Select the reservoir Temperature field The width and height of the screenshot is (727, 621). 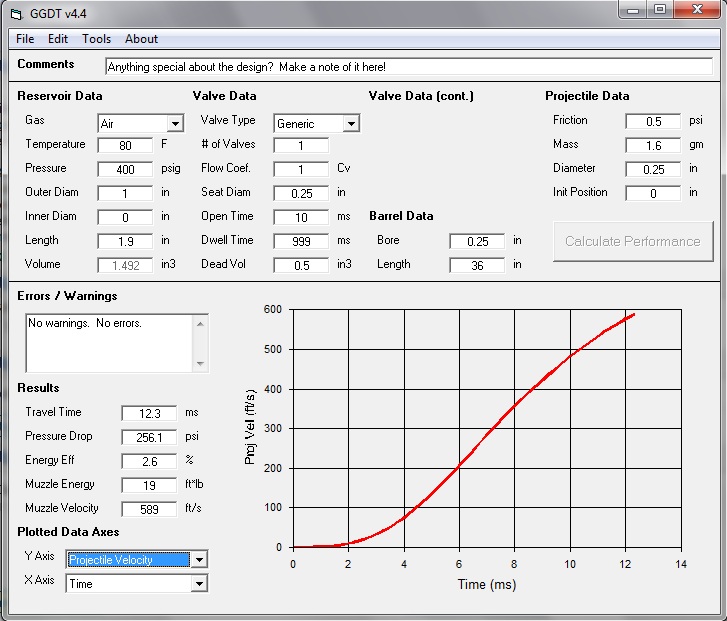[125, 145]
